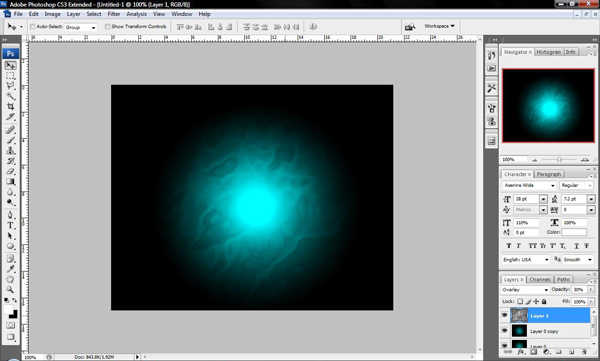This screenshot has width=600, height=361.
Task: Select the Rectangular Marquee tool
Action: (x=10, y=75)
